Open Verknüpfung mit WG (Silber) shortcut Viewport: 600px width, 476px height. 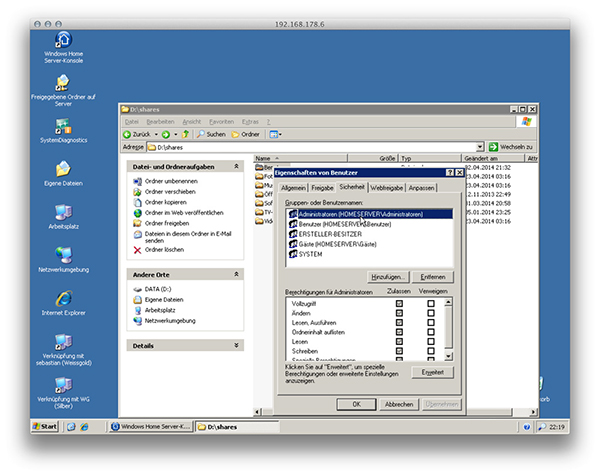(64, 393)
